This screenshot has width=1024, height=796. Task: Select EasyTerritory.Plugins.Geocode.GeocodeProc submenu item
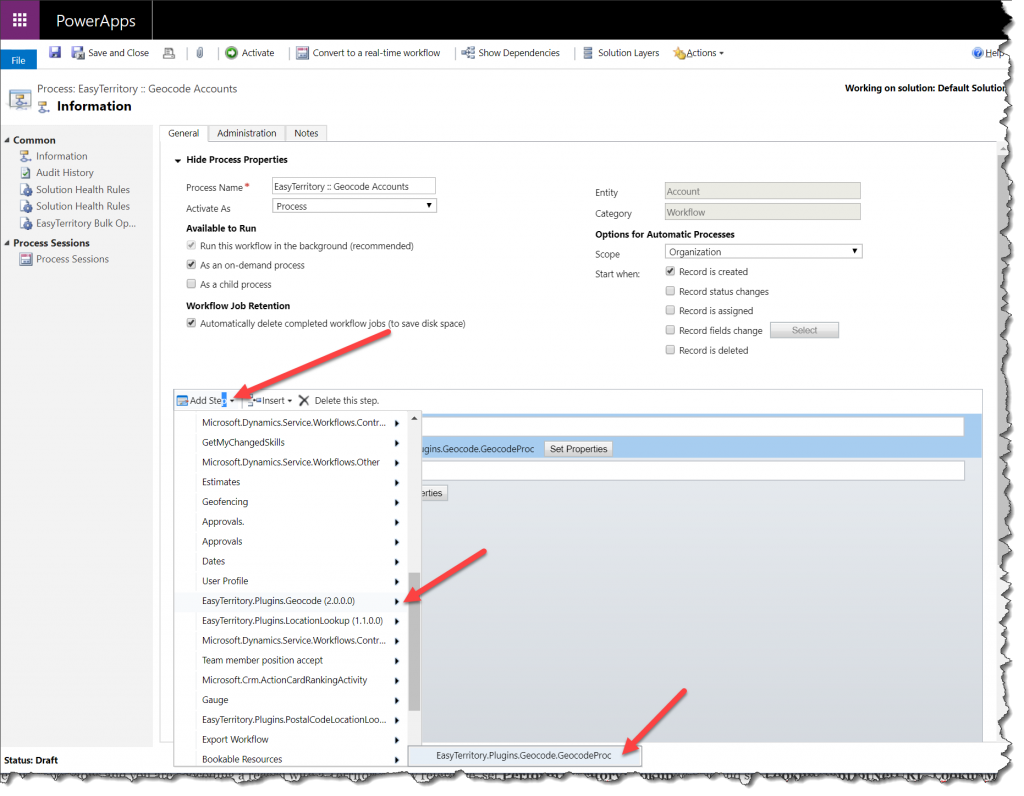[x=524, y=756]
